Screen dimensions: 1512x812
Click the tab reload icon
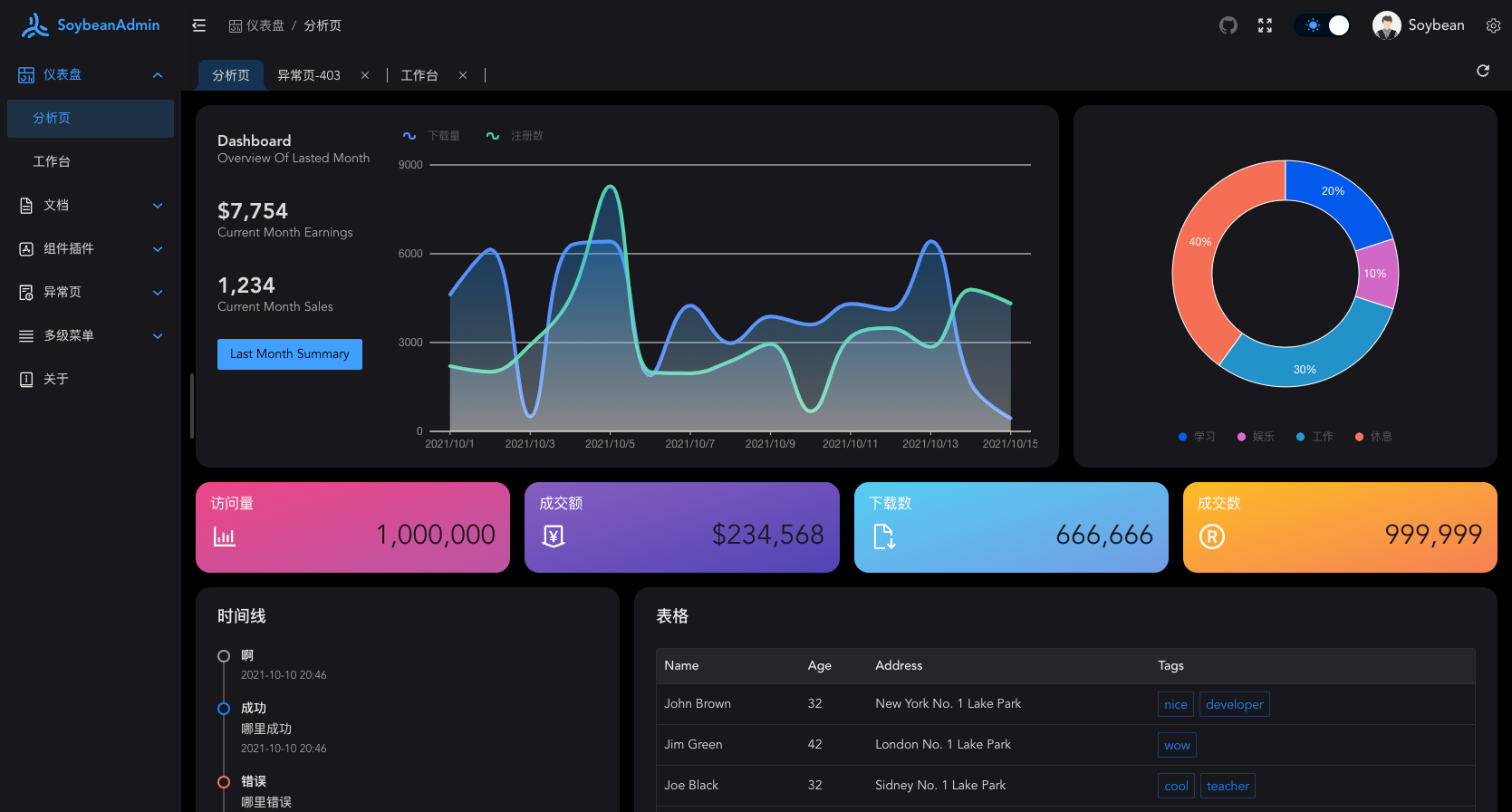pyautogui.click(x=1483, y=71)
